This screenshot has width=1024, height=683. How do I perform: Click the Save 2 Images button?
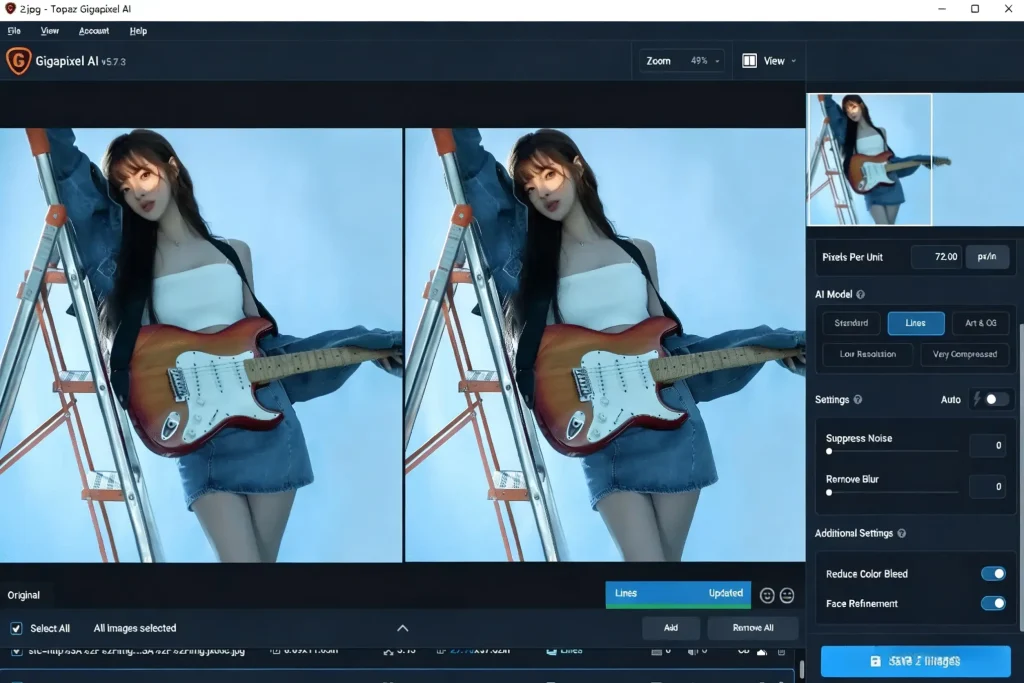pyautogui.click(x=915, y=661)
